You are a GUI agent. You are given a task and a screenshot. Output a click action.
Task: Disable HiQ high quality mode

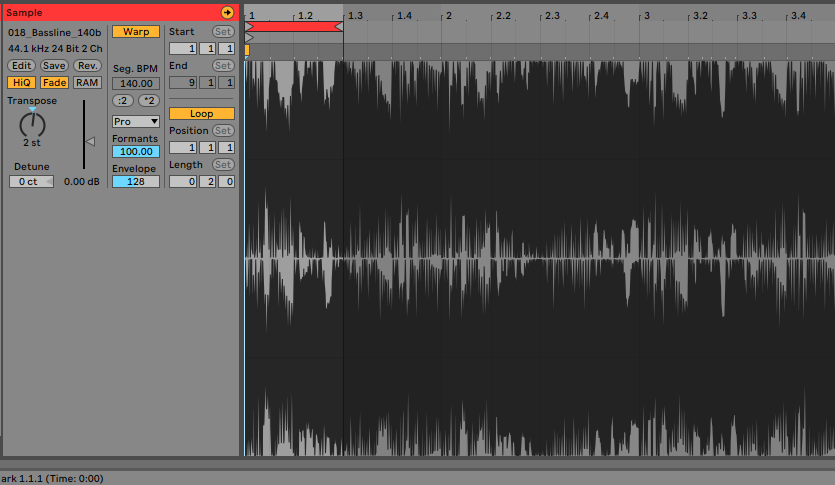[20, 82]
